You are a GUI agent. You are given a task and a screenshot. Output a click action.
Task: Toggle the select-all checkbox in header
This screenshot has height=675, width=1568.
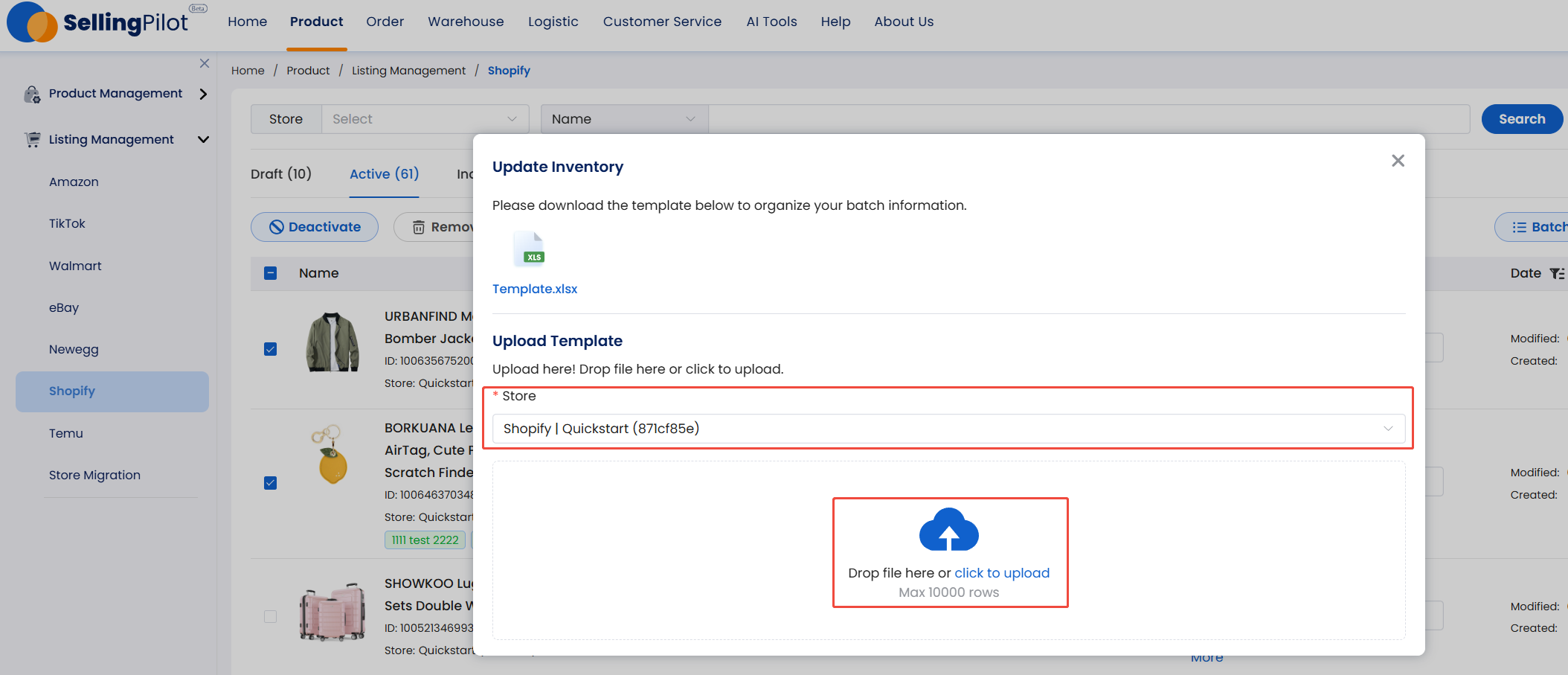pos(271,273)
